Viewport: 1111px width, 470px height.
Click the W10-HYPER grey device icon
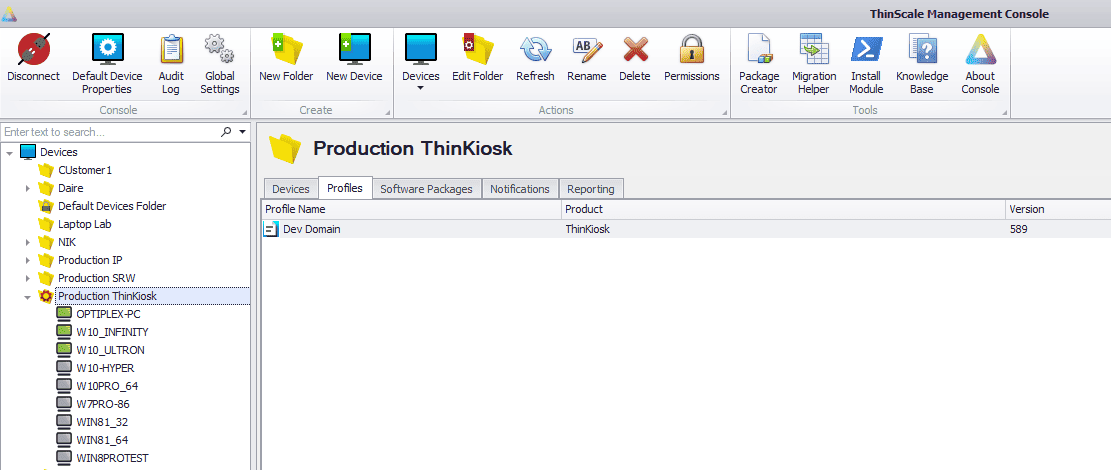[x=64, y=368]
